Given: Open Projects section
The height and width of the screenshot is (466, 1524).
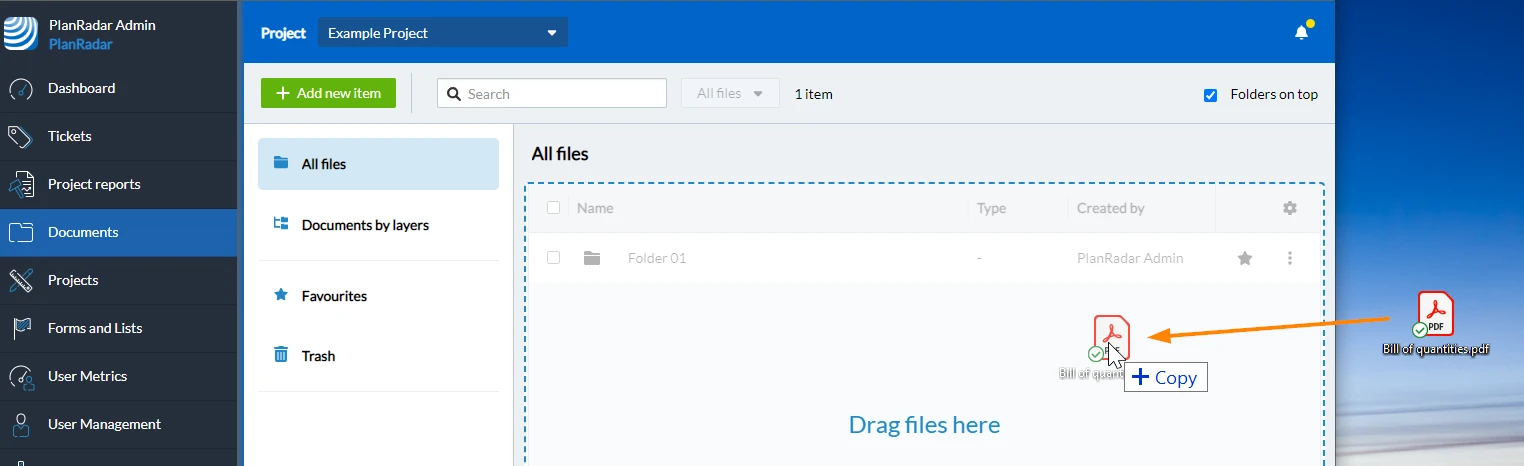Looking at the screenshot, I should click(119, 280).
